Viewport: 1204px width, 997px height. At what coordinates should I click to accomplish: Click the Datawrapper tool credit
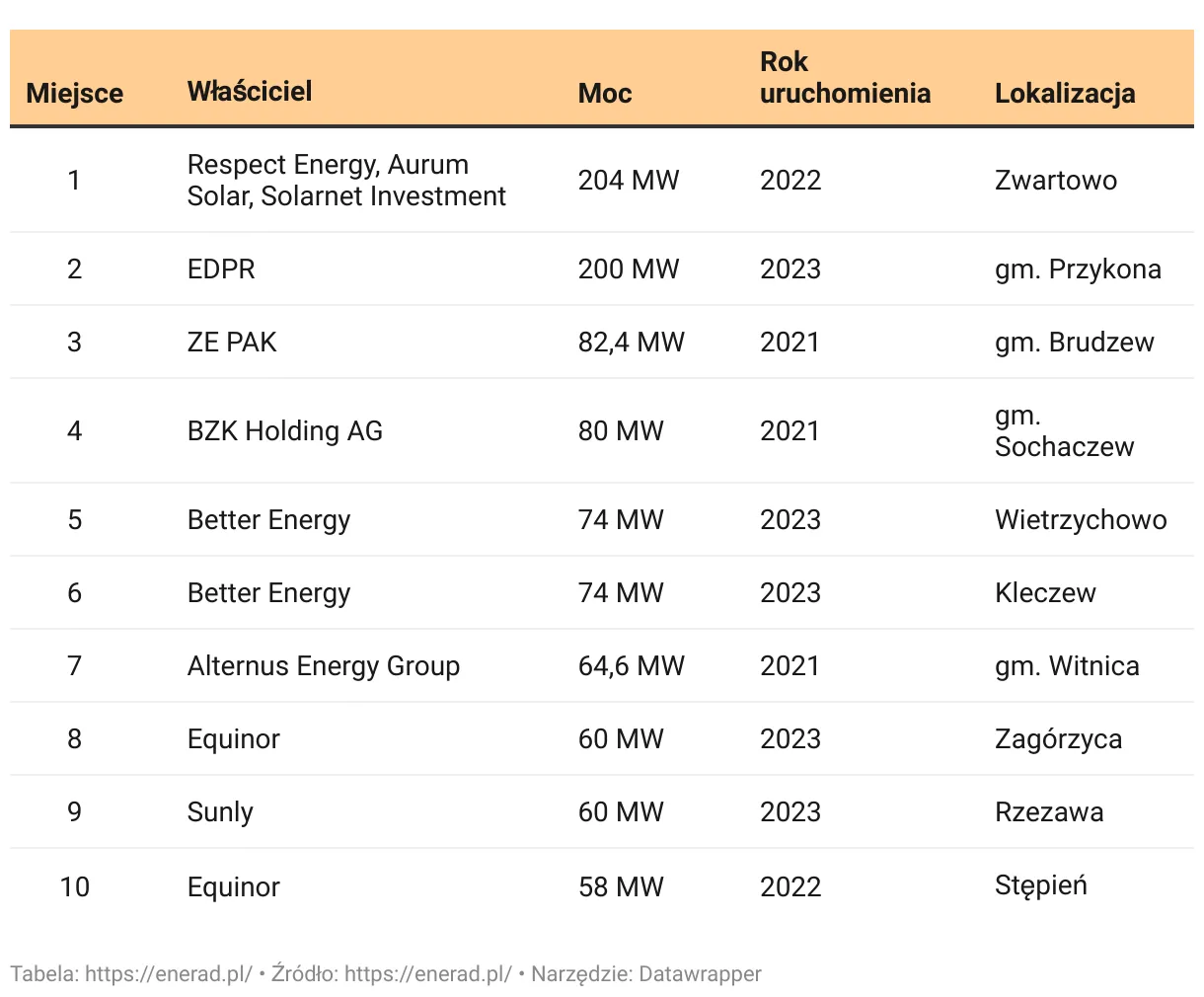700,974
